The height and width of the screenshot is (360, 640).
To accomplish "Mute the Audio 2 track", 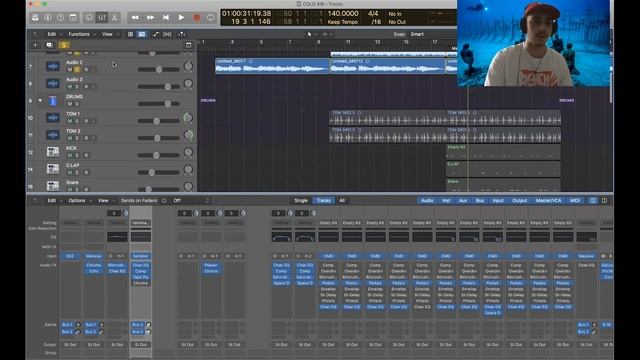I will pyautogui.click(x=70, y=70).
